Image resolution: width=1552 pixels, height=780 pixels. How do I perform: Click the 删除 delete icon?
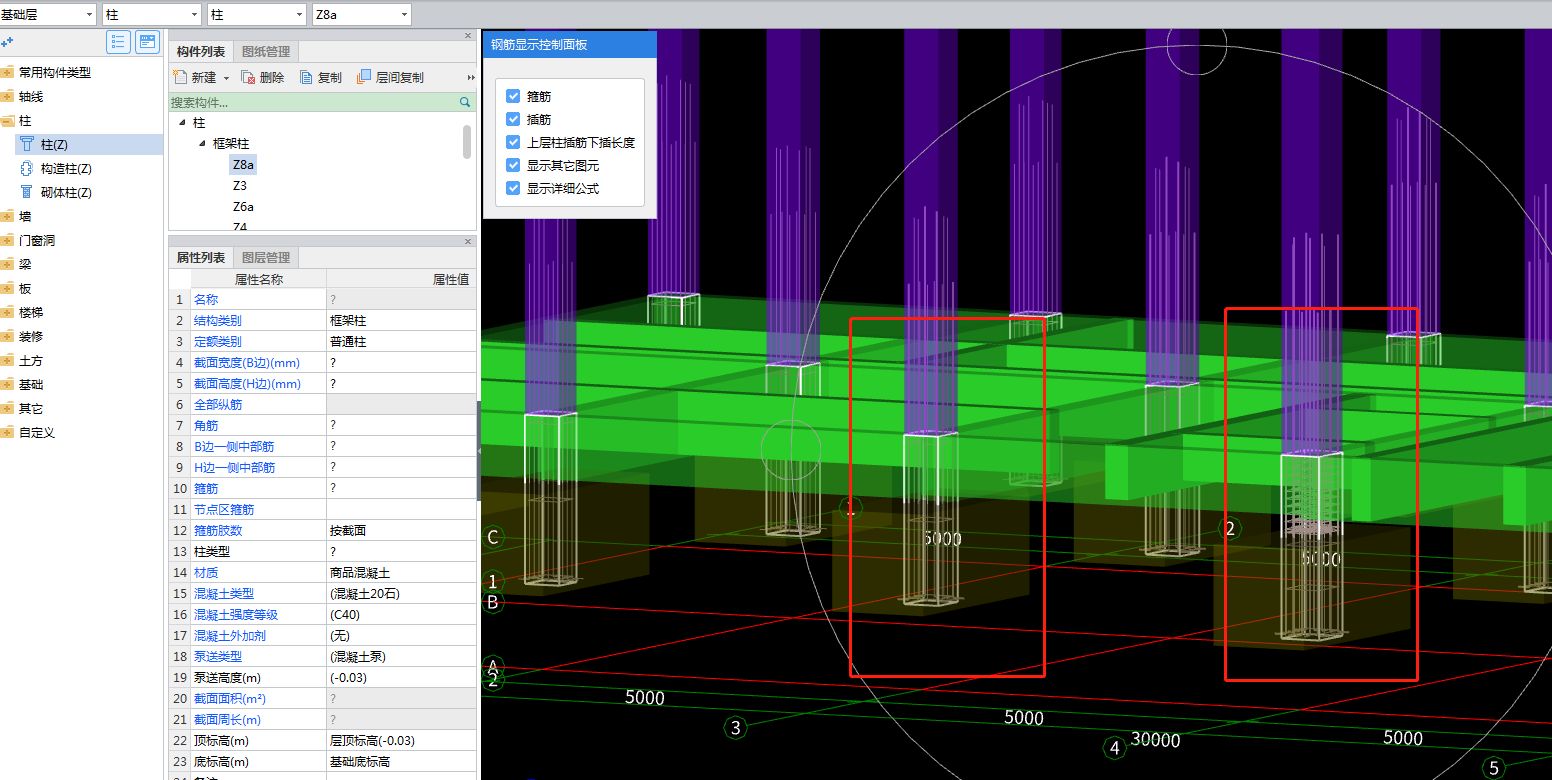249,77
